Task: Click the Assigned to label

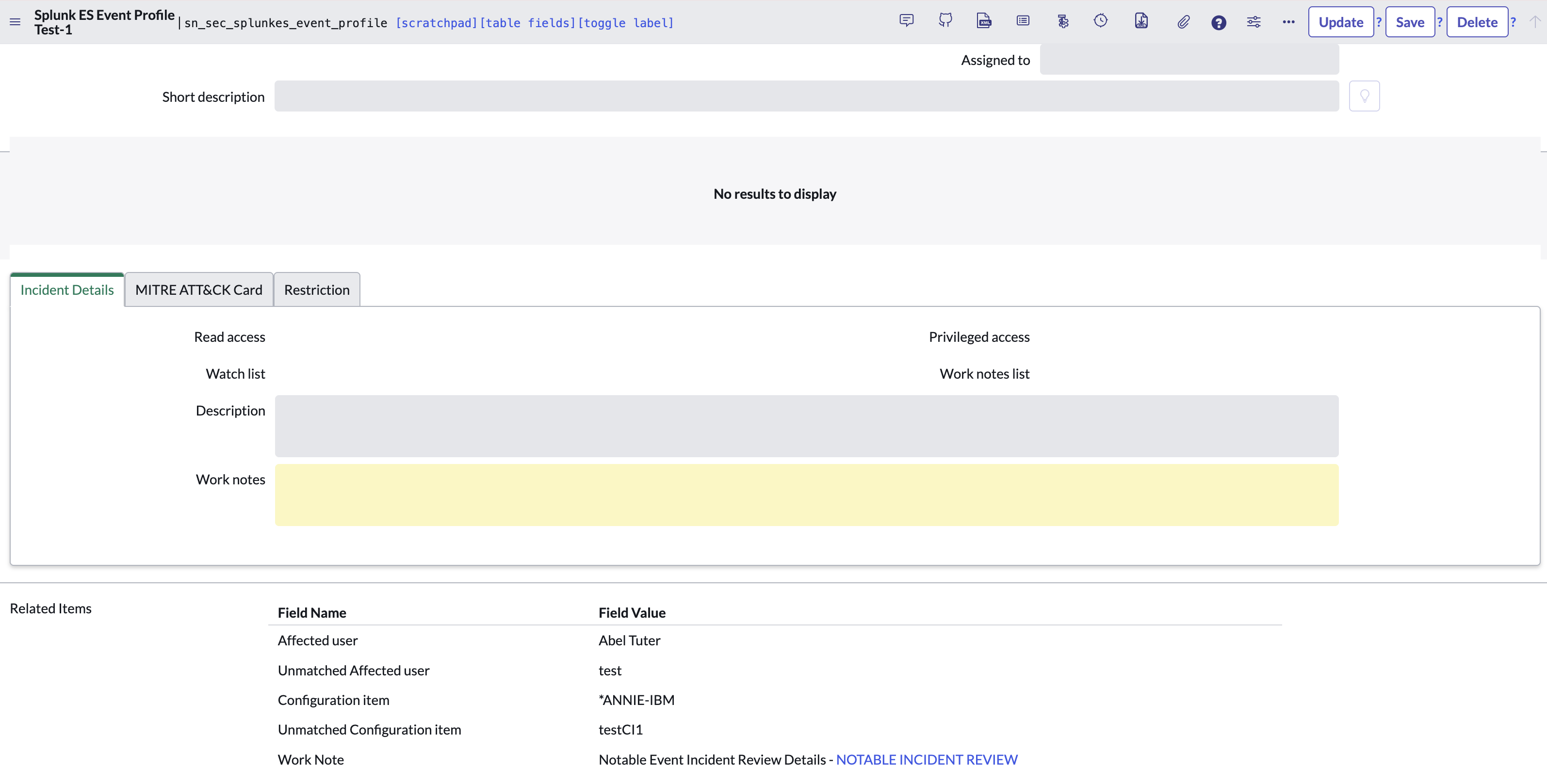Action: tap(995, 60)
